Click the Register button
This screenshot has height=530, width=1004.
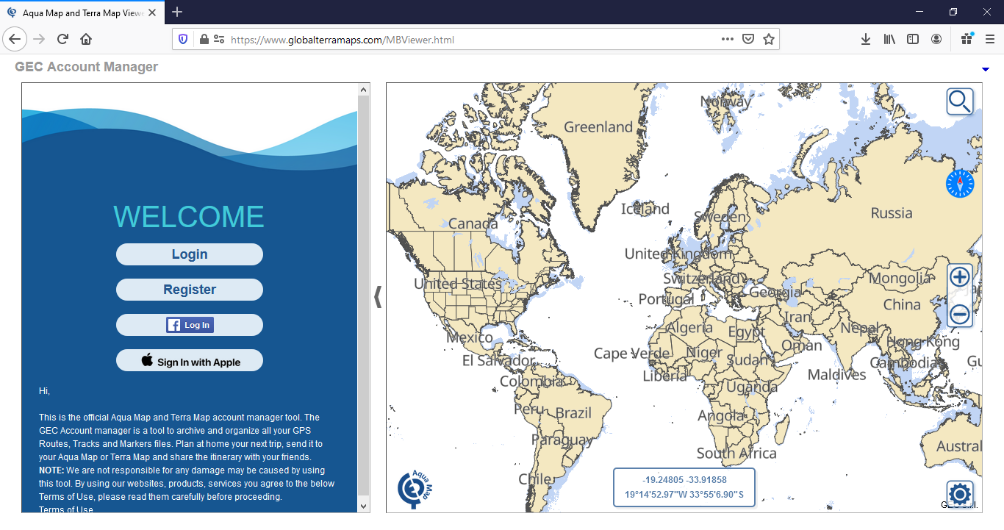pos(190,289)
